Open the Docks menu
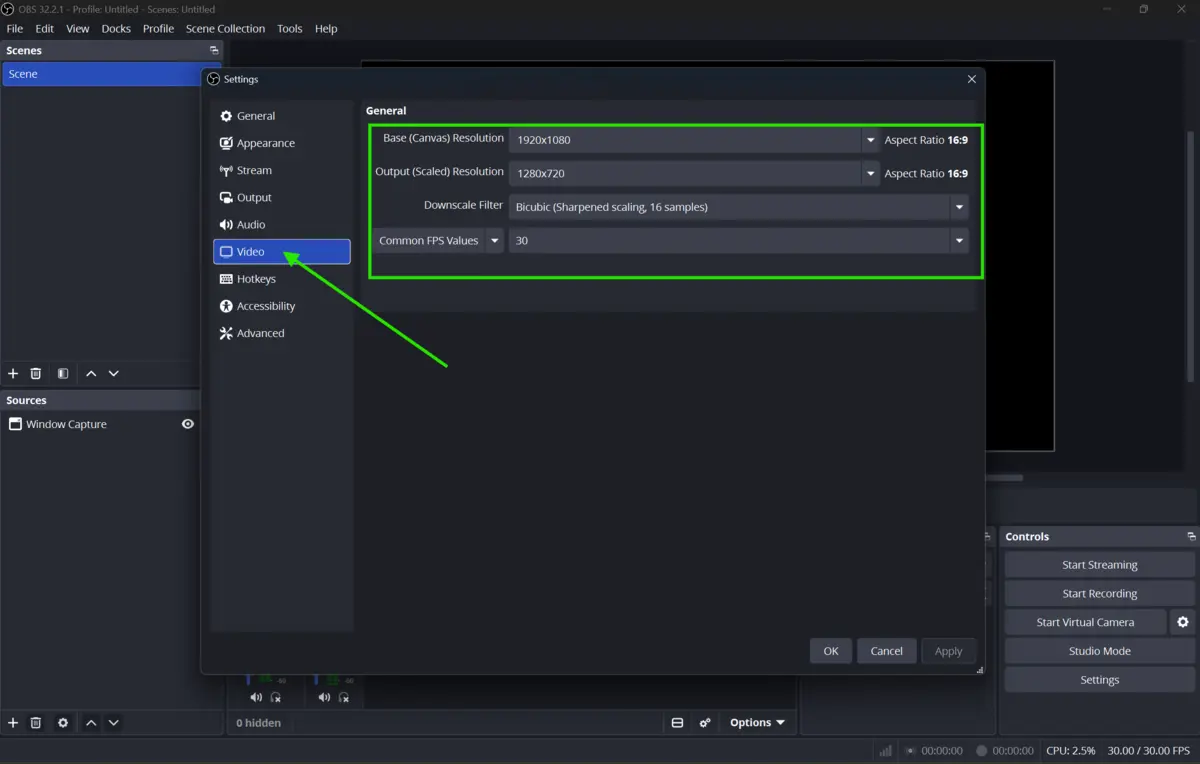Viewport: 1200px width, 764px height. pyautogui.click(x=116, y=28)
